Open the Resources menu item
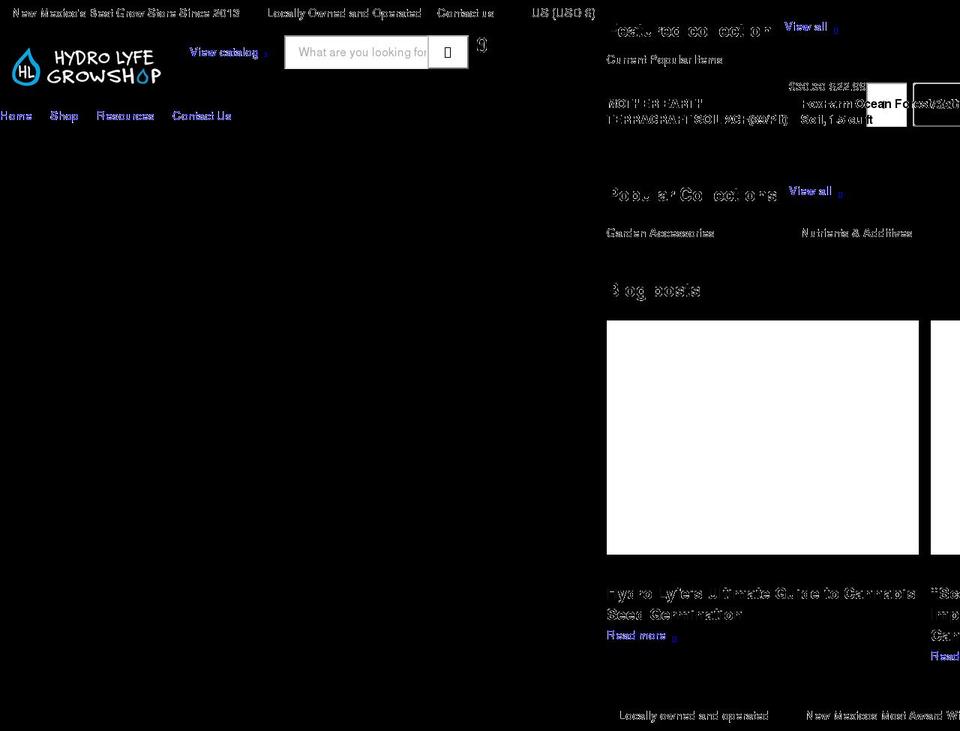The height and width of the screenshot is (731, 960). tap(125, 116)
